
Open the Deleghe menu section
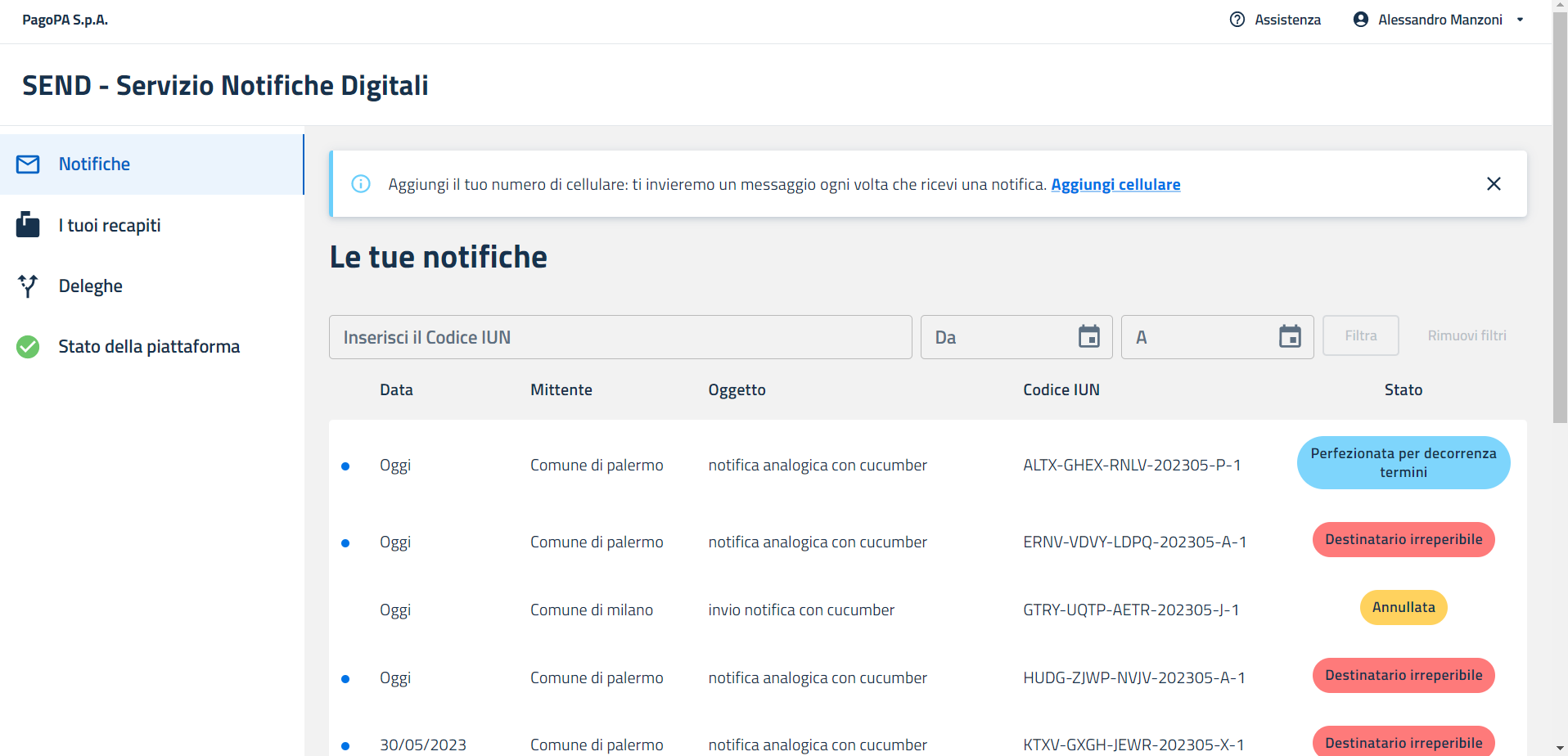coord(91,286)
